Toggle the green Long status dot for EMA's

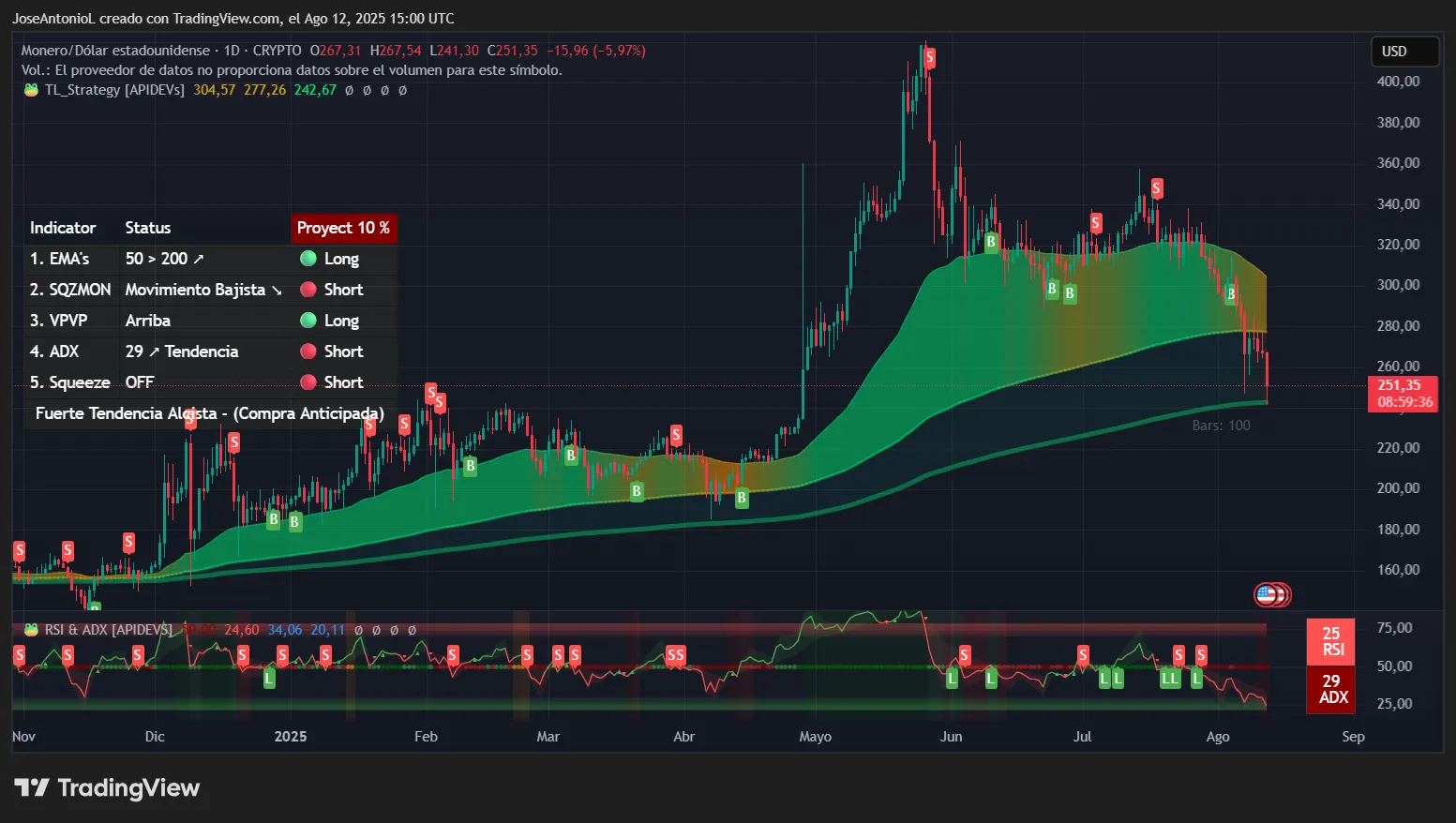[308, 259]
